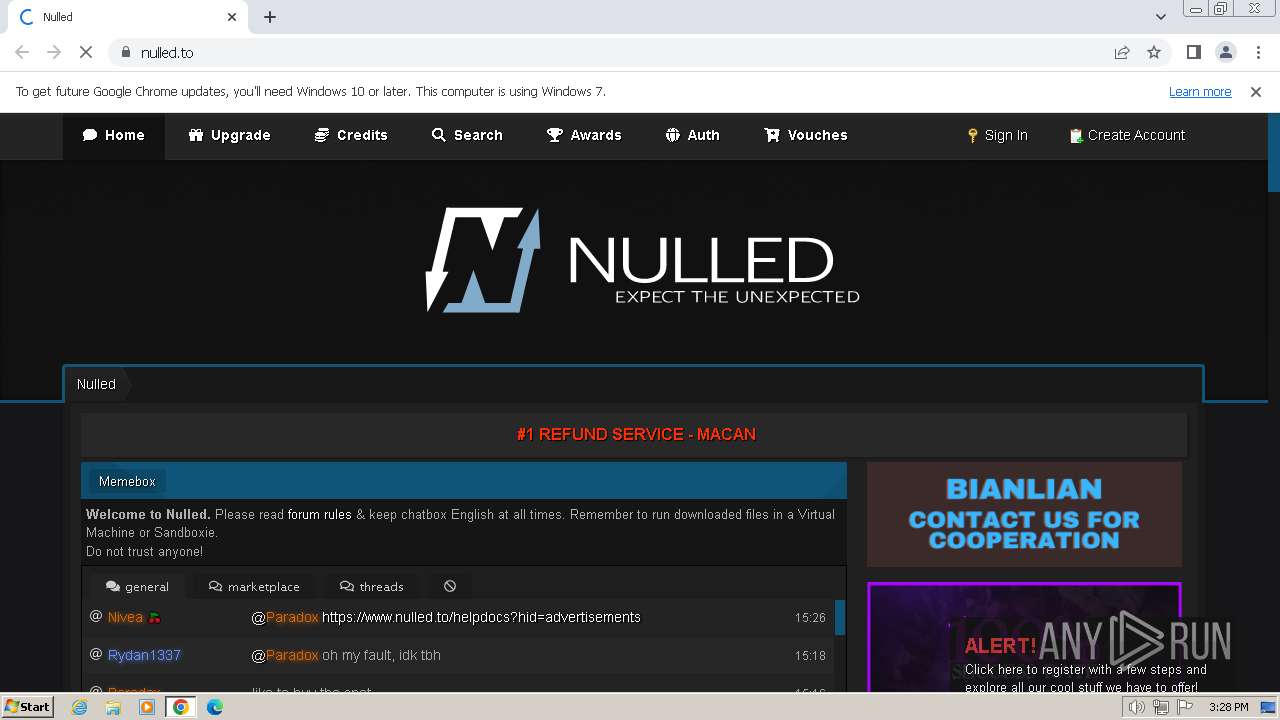1280x720 pixels.
Task: Share this page icon
Action: pyautogui.click(x=1122, y=52)
